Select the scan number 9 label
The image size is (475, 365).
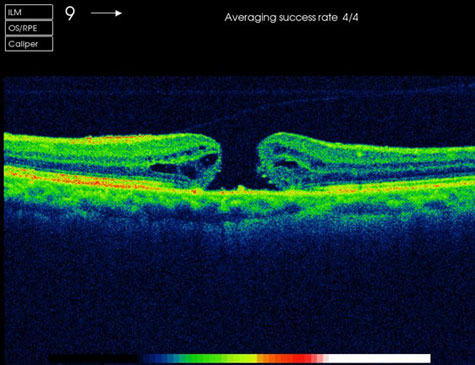pos(70,14)
